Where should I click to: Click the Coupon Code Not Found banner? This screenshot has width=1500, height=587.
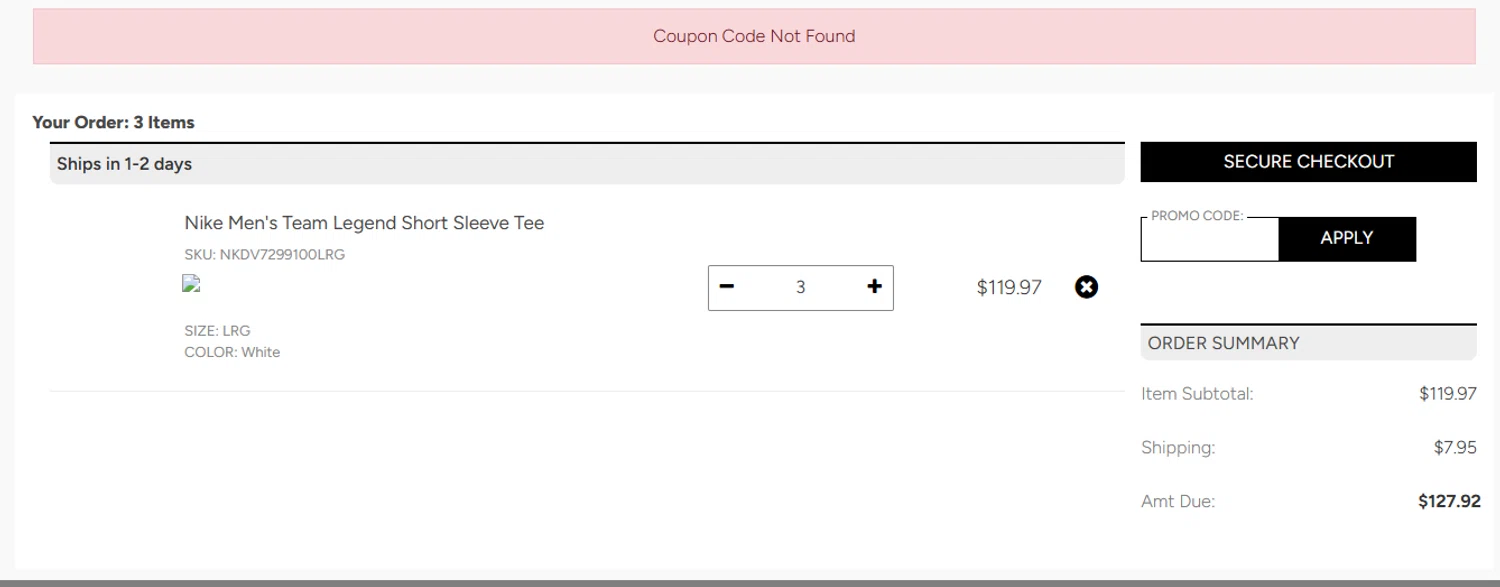[x=754, y=36]
